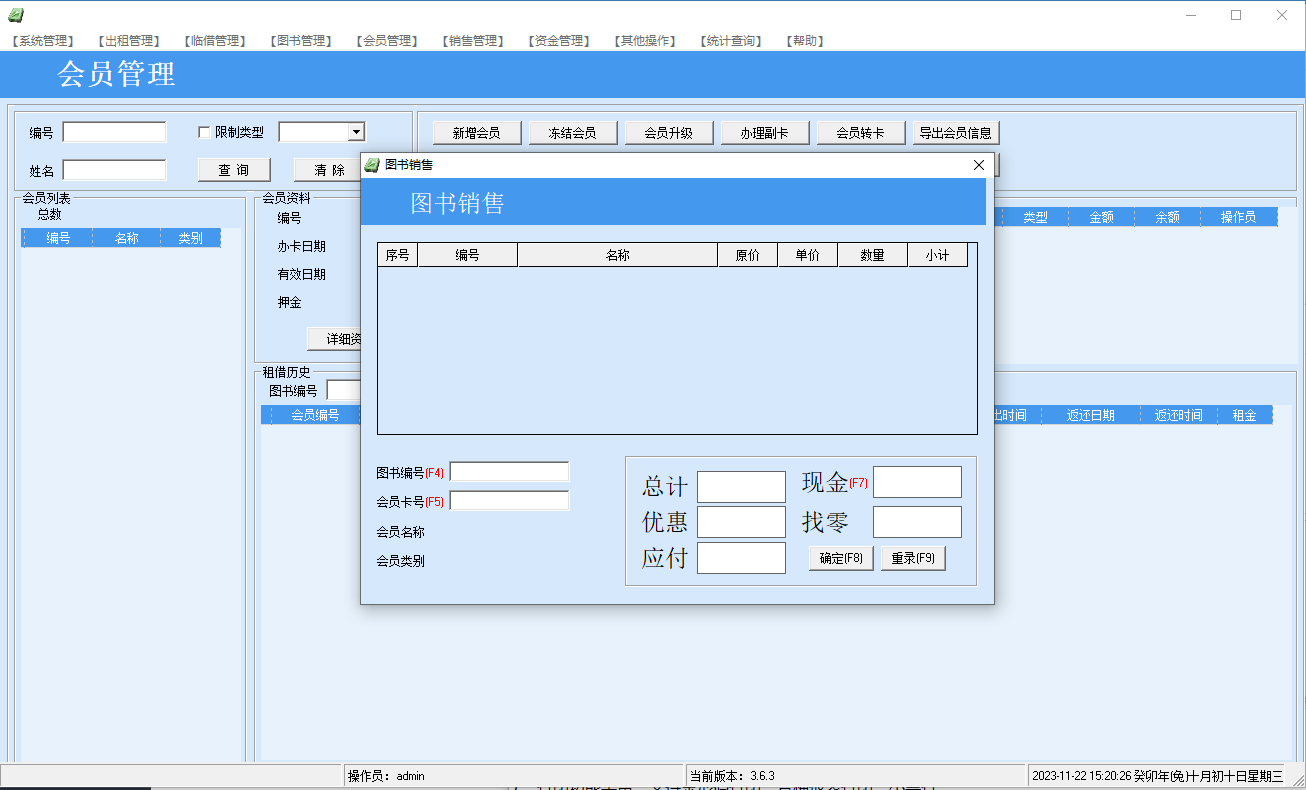Click the 办理副卡 button
This screenshot has width=1306, height=790.
(764, 133)
